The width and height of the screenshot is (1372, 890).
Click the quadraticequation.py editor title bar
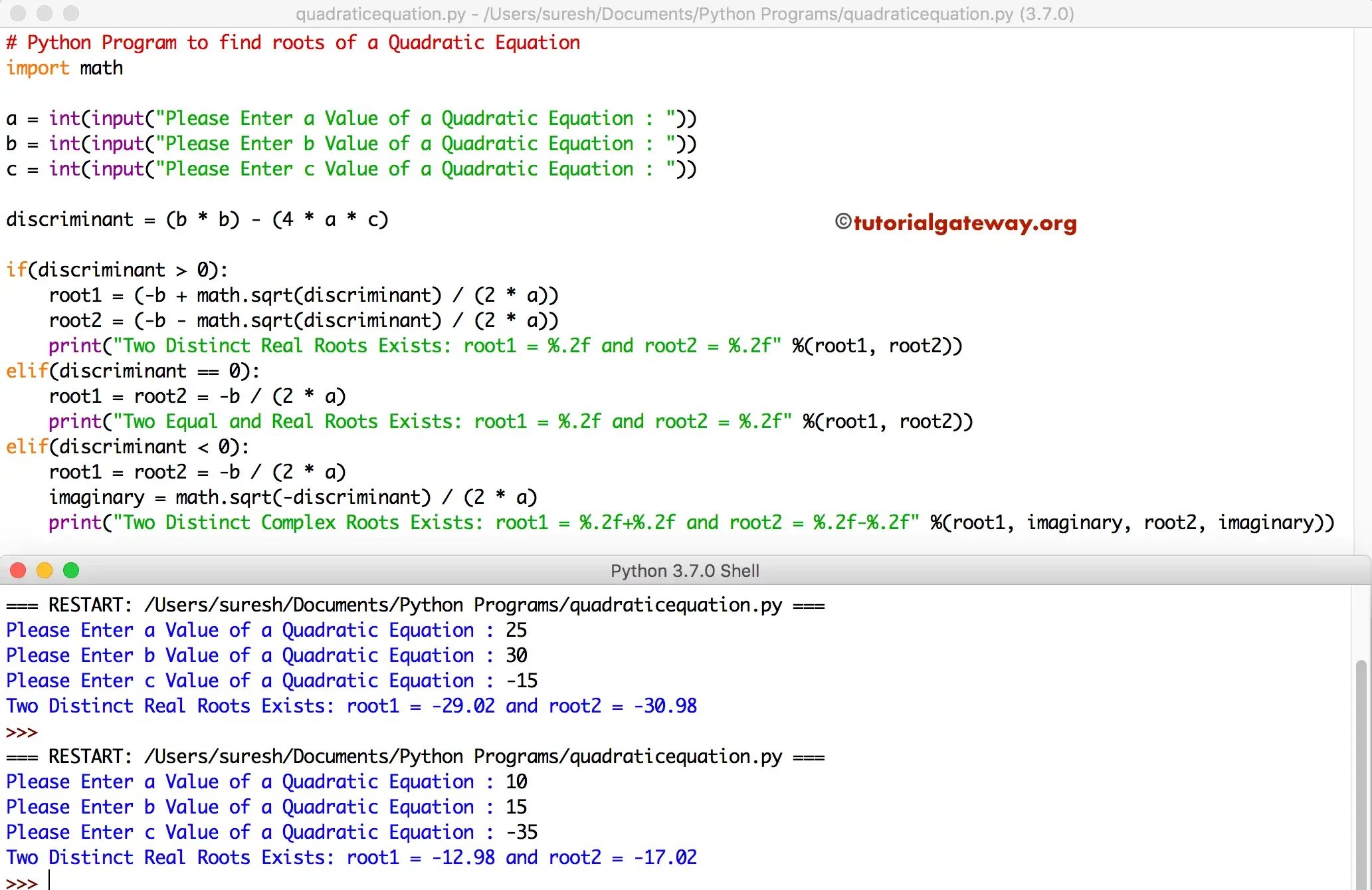[684, 14]
